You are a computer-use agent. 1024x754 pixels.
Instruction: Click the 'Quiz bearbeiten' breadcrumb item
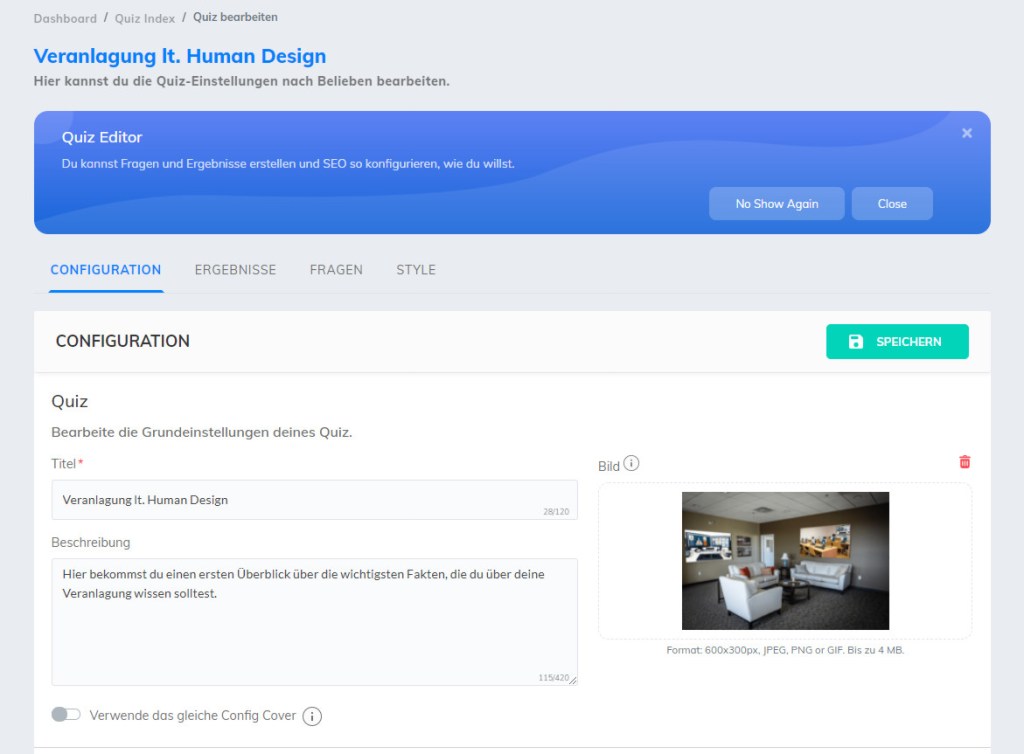tap(235, 17)
